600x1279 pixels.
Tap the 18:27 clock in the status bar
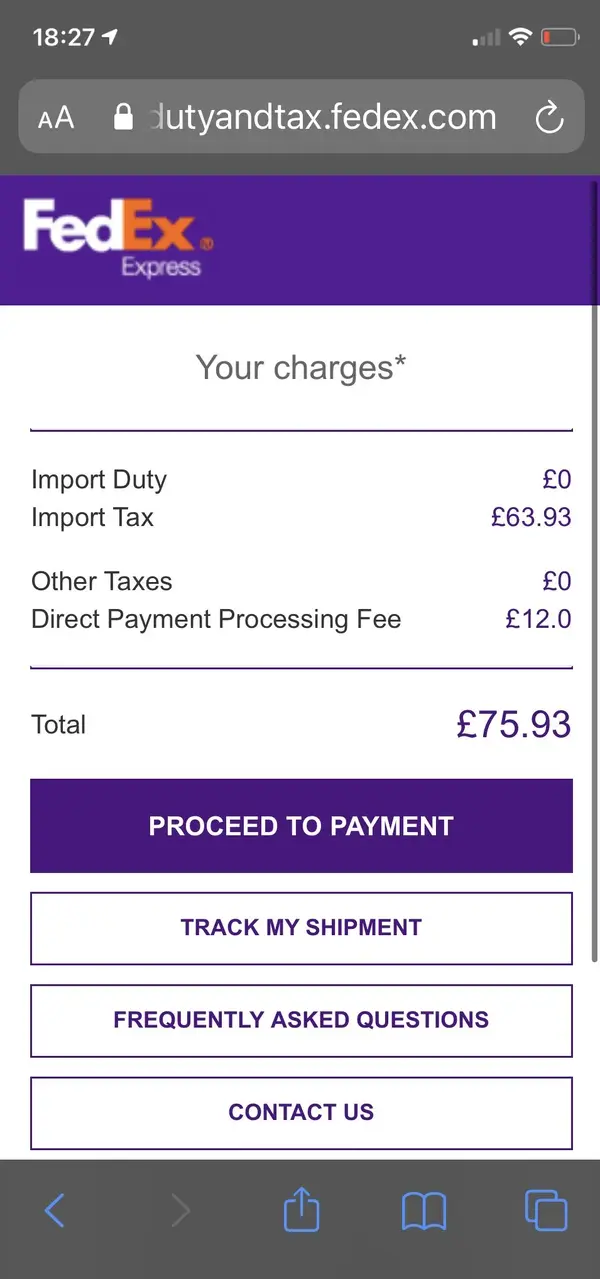coord(64,38)
